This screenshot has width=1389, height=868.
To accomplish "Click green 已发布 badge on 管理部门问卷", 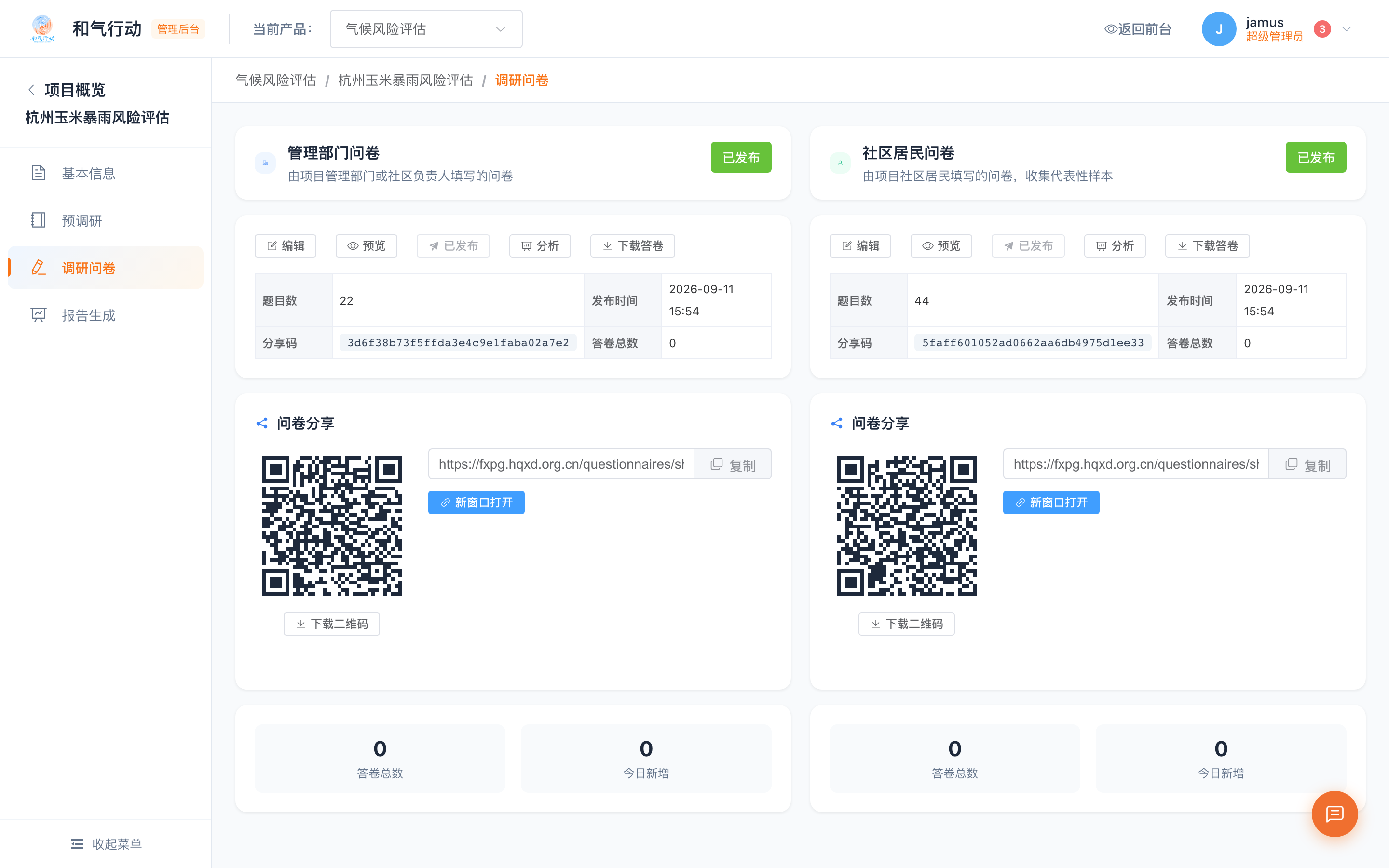I will 740,157.
